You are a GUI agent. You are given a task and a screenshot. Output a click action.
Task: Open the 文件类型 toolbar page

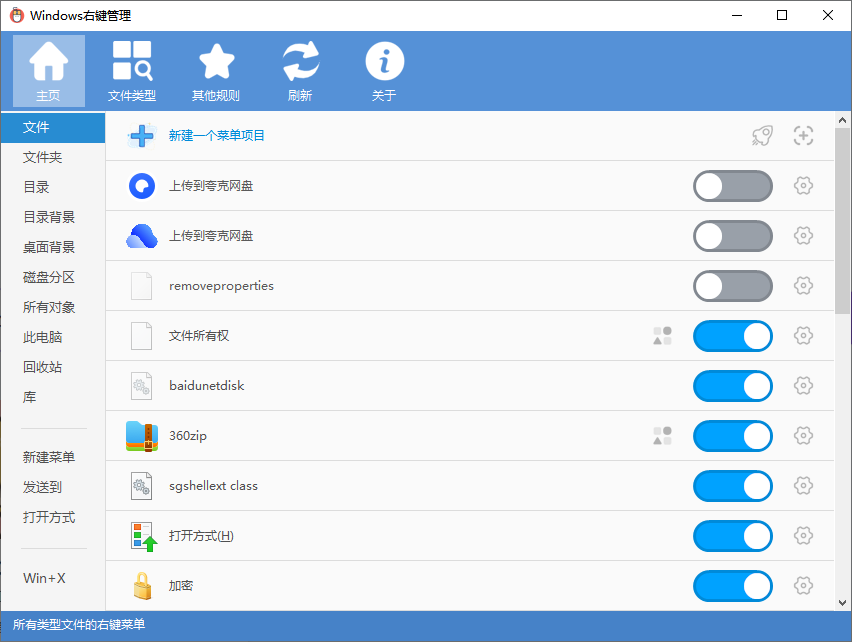[132, 71]
